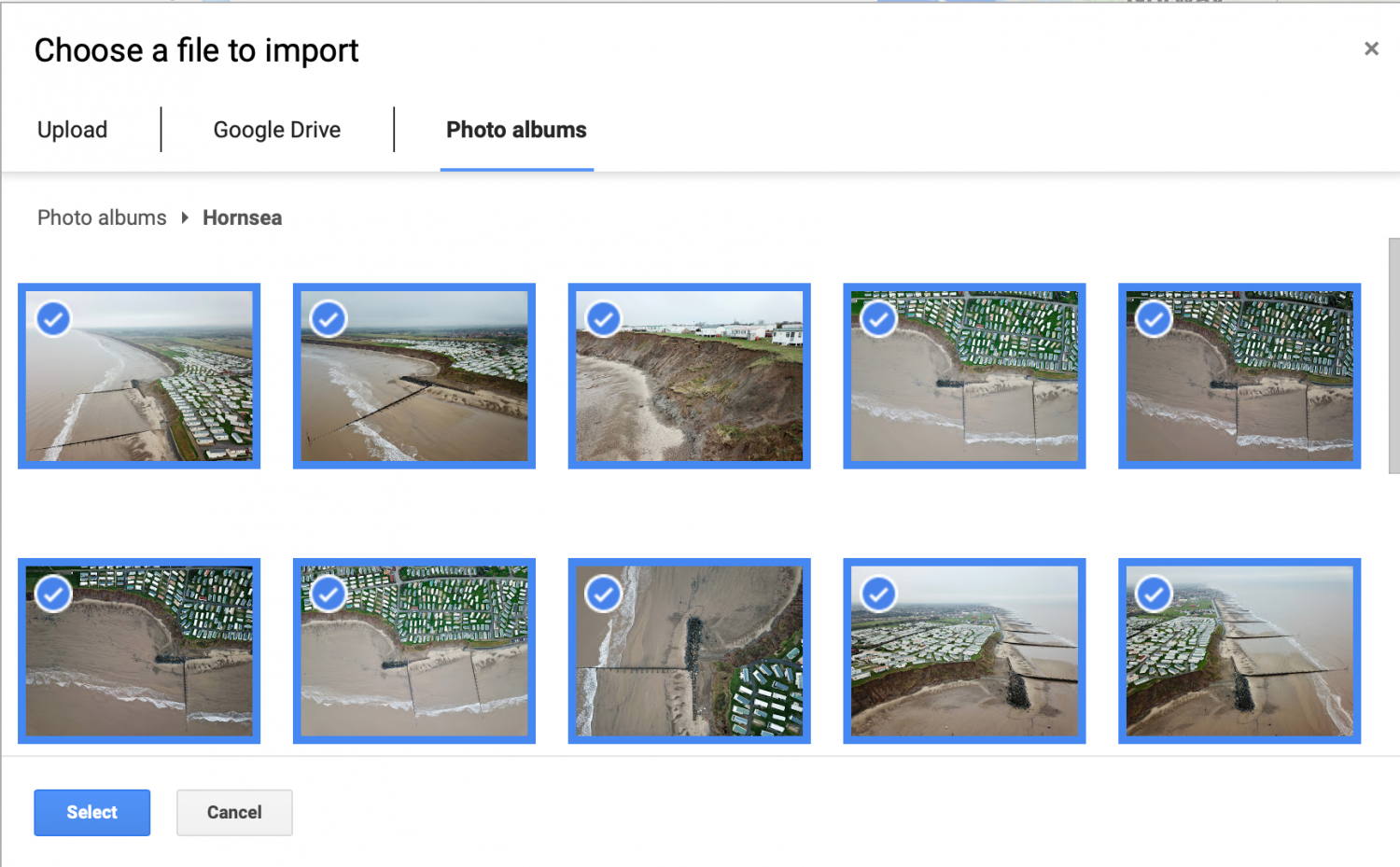Stay on the Photo albums tab
The width and height of the screenshot is (1400, 867).
[x=516, y=130]
